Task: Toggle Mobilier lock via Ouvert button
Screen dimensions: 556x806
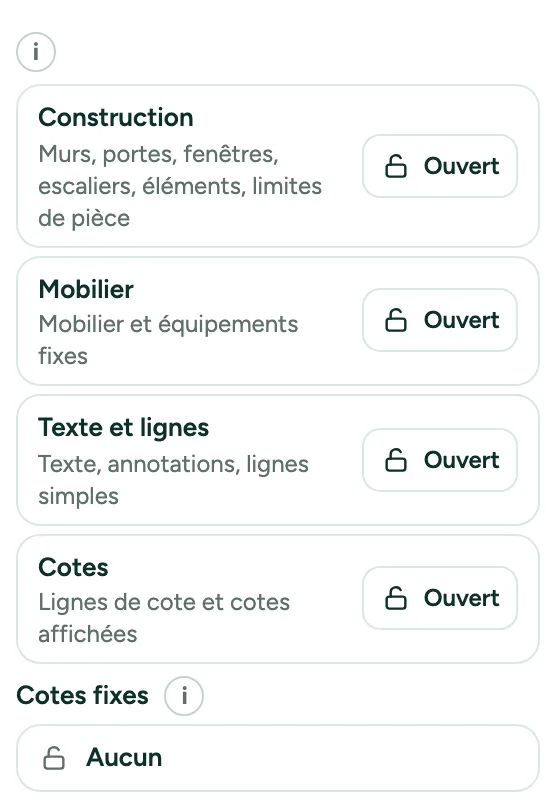Action: point(440,320)
